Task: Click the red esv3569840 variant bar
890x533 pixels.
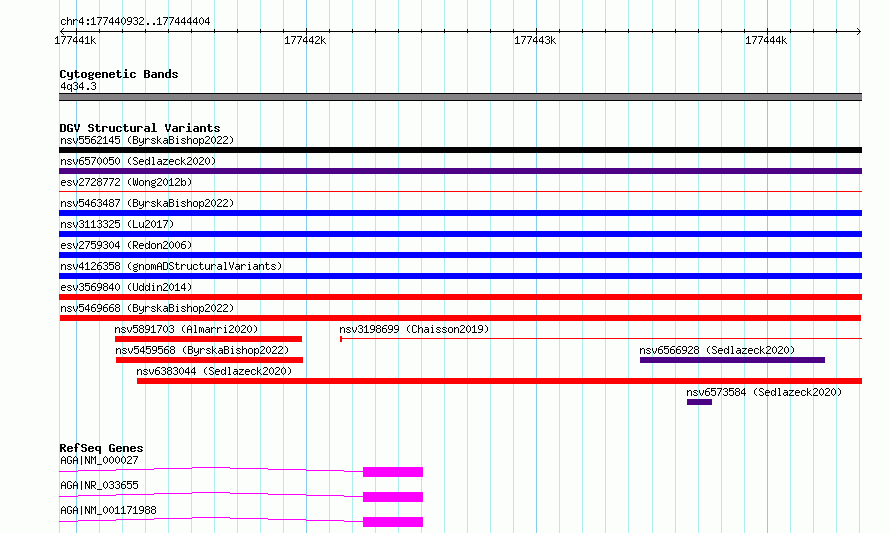Action: (x=460, y=297)
